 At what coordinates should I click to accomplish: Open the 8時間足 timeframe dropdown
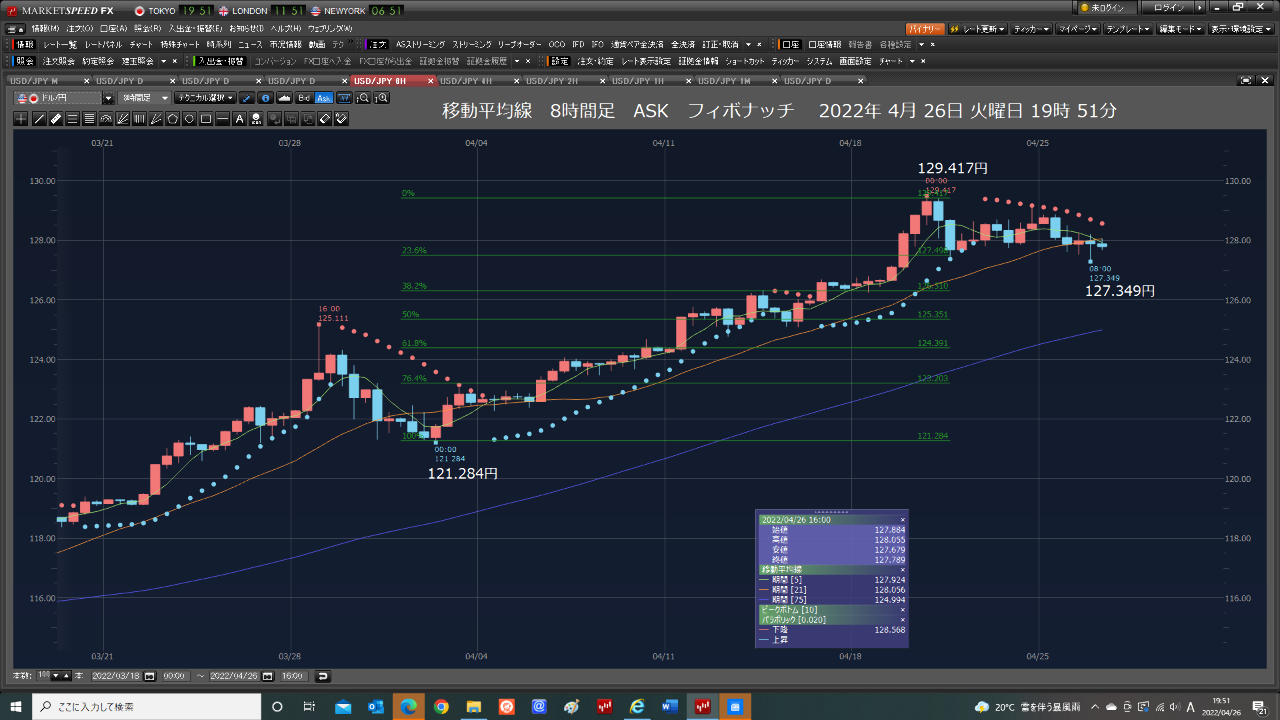pyautogui.click(x=144, y=98)
